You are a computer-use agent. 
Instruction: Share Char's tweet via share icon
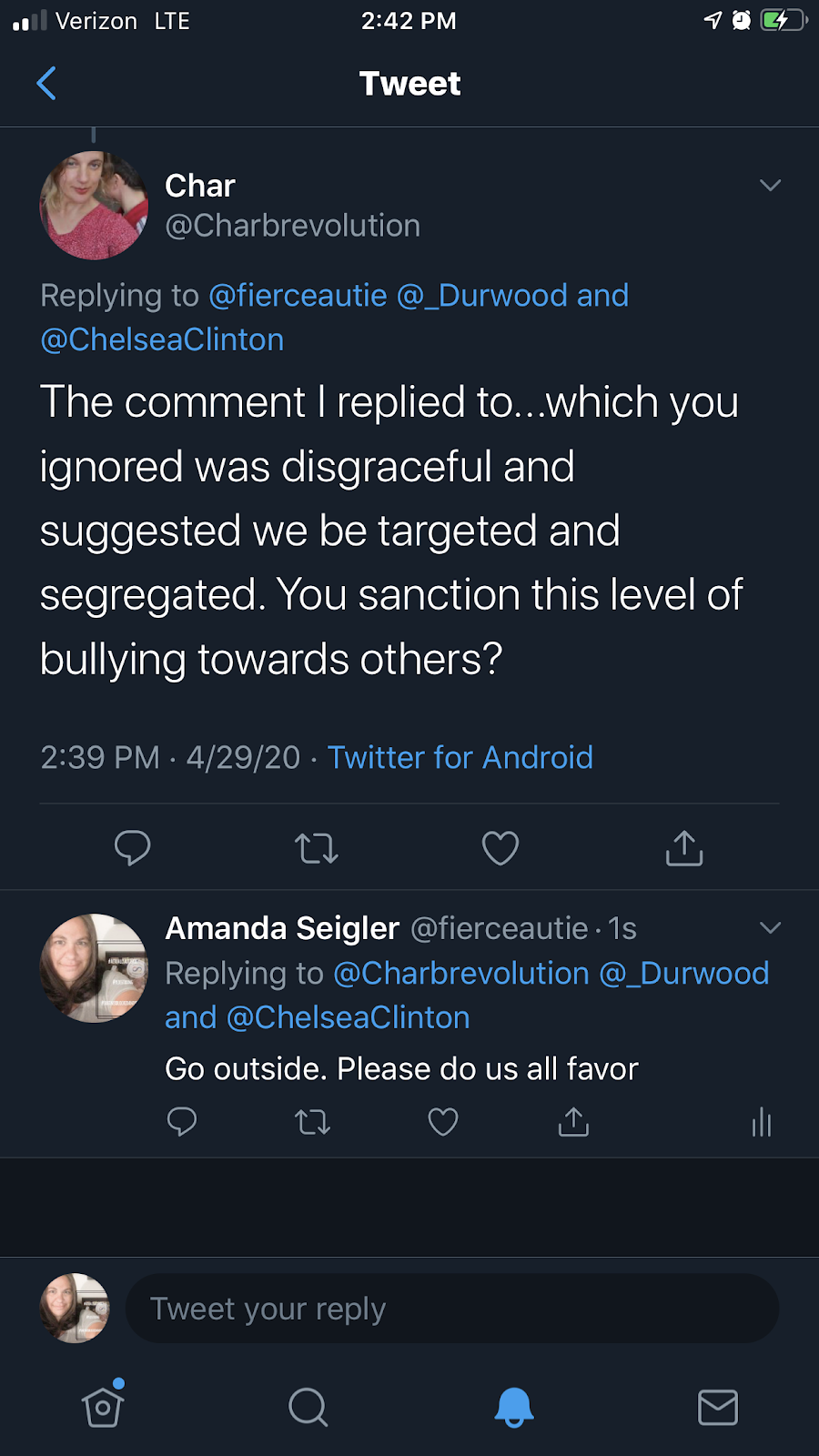point(684,848)
